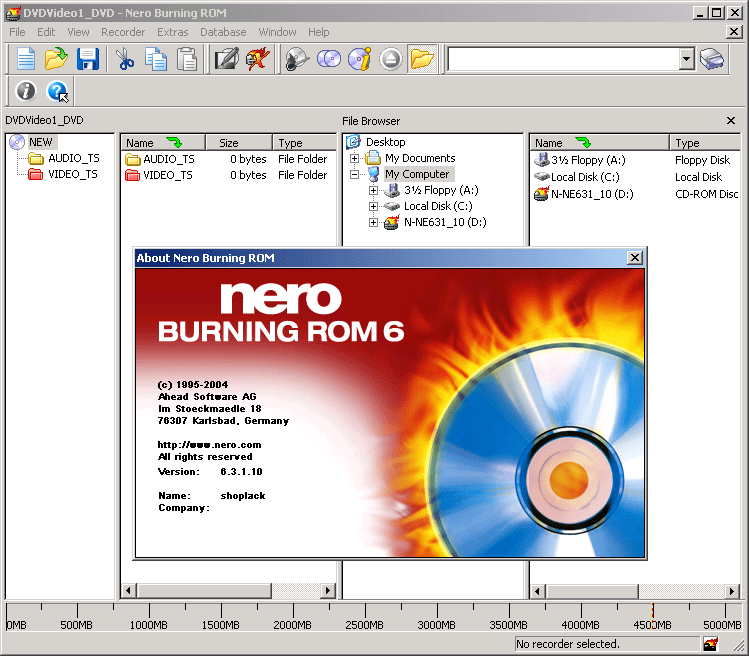Click the burn icon in the status bar
Viewport: 749px width, 656px height.
click(710, 644)
